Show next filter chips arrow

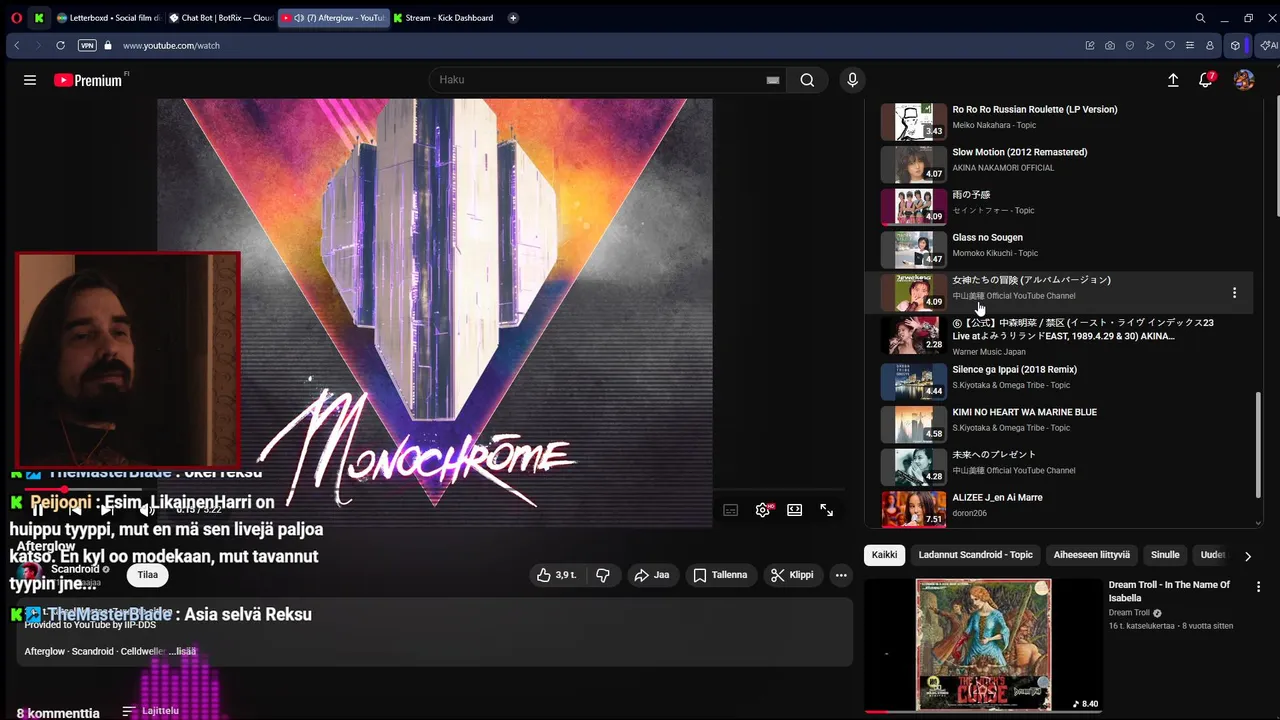coord(1247,556)
